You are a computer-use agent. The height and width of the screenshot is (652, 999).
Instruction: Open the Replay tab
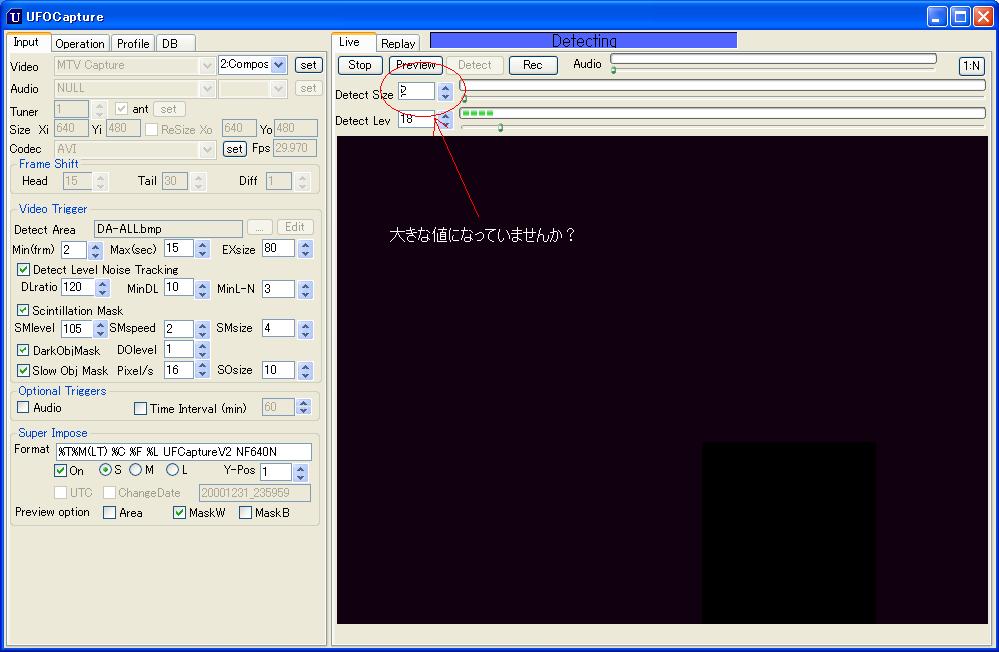tap(398, 44)
